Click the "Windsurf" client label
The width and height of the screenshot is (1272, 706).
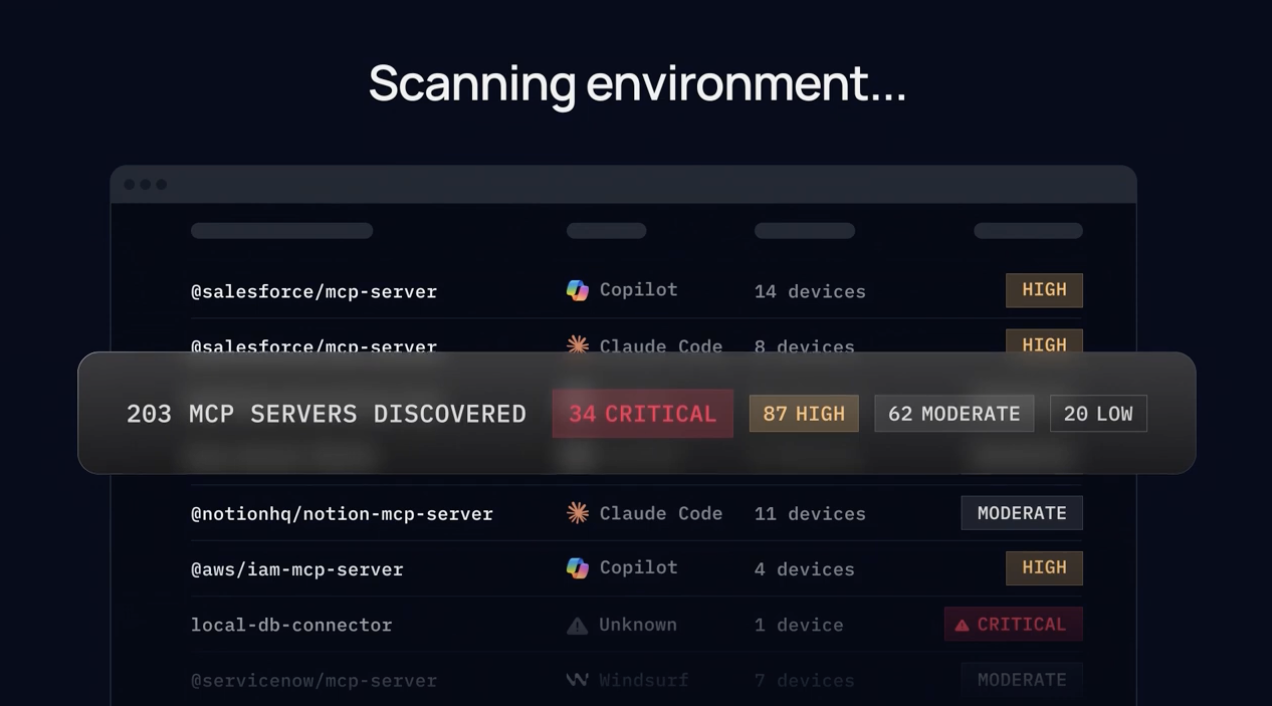[644, 680]
